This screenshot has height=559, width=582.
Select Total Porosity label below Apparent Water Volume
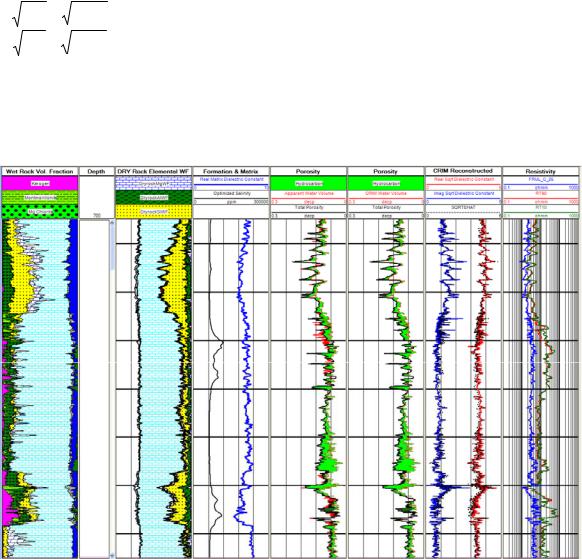[x=309, y=207]
